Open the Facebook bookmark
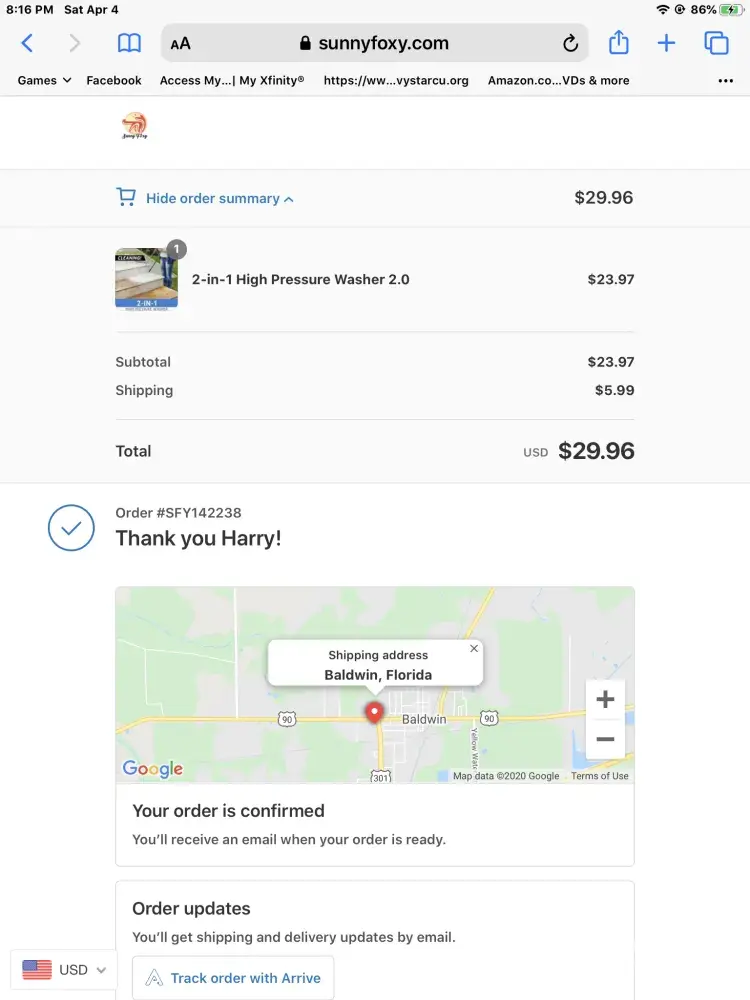 pos(114,80)
